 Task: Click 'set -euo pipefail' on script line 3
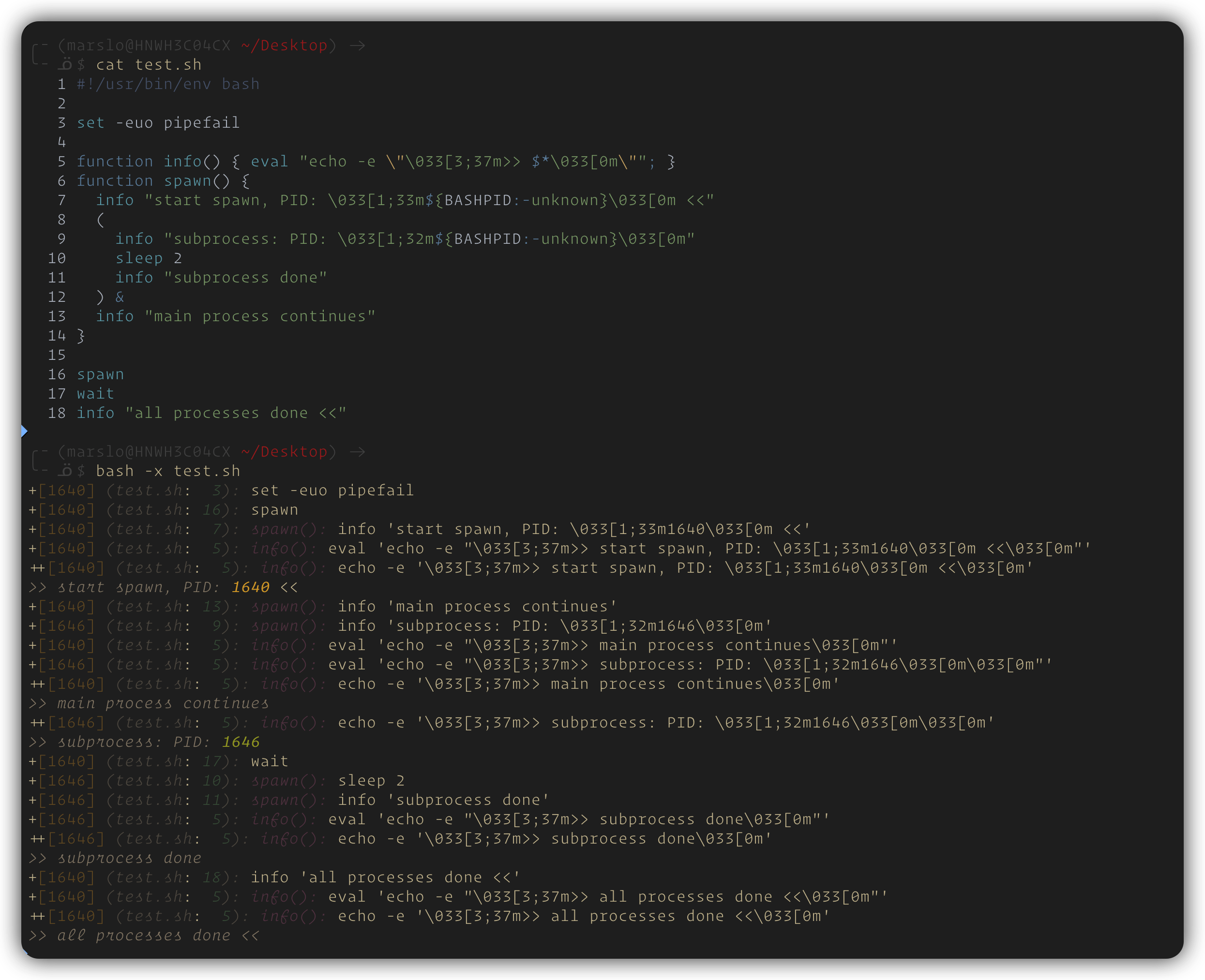[x=158, y=122]
